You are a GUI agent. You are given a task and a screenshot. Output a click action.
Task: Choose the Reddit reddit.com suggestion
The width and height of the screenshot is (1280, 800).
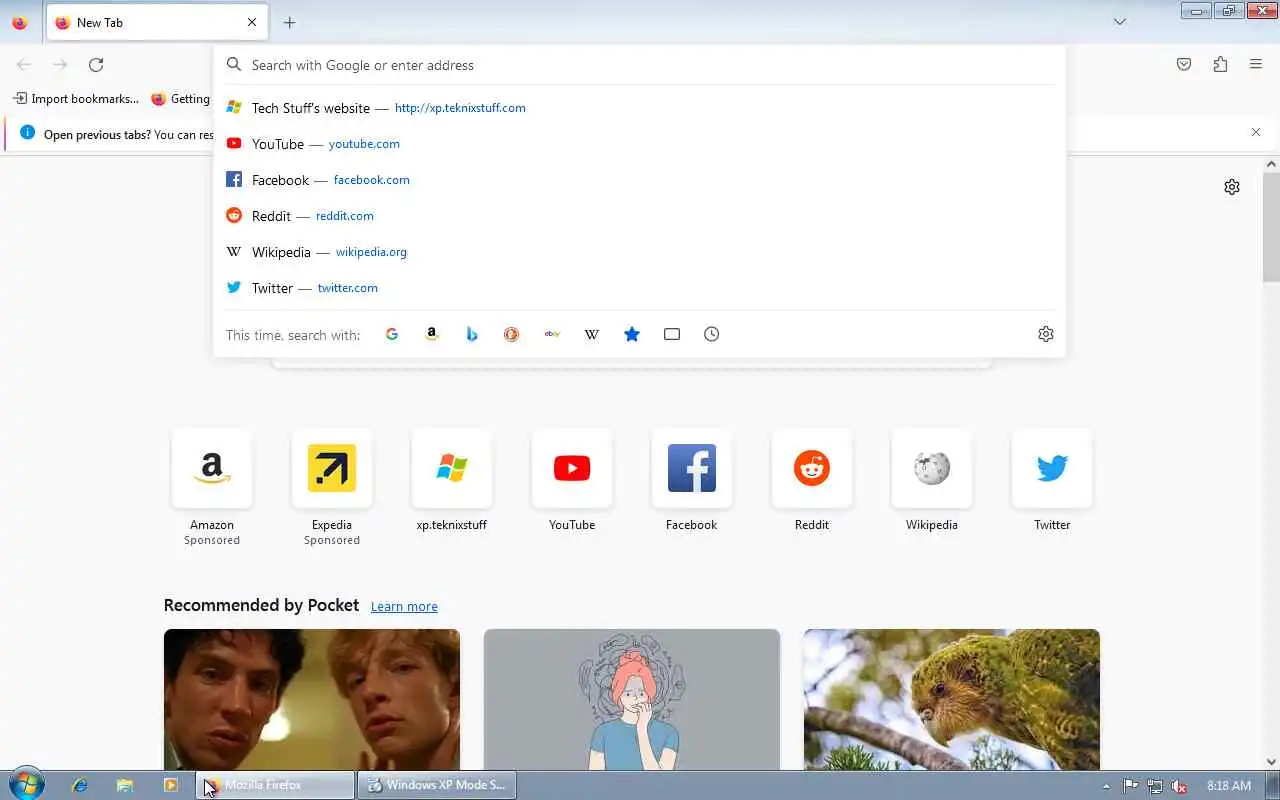pyautogui.click(x=640, y=216)
